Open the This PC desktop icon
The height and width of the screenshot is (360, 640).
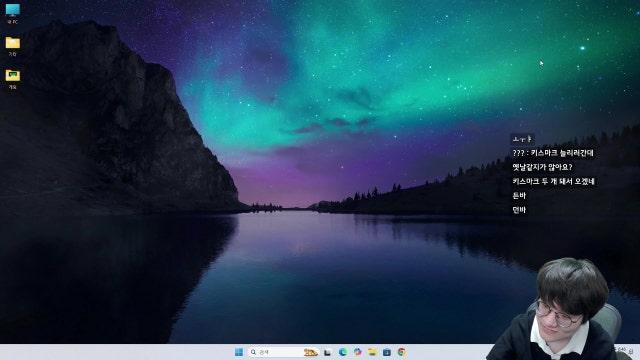13,11
